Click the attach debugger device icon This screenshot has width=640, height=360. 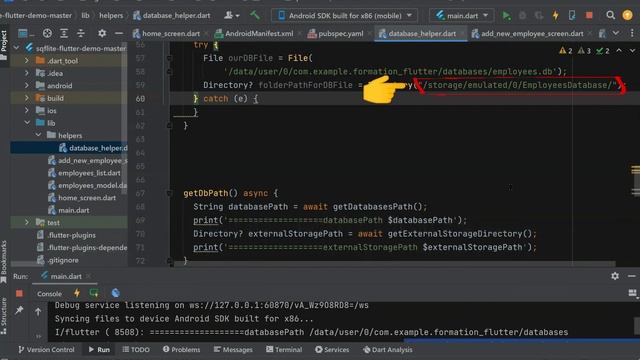572,16
